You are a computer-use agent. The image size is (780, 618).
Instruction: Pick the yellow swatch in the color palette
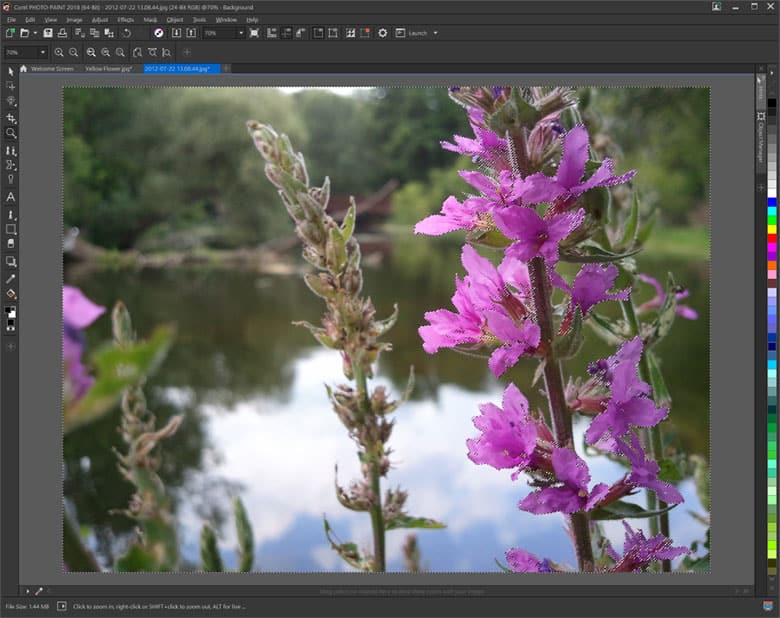click(771, 229)
